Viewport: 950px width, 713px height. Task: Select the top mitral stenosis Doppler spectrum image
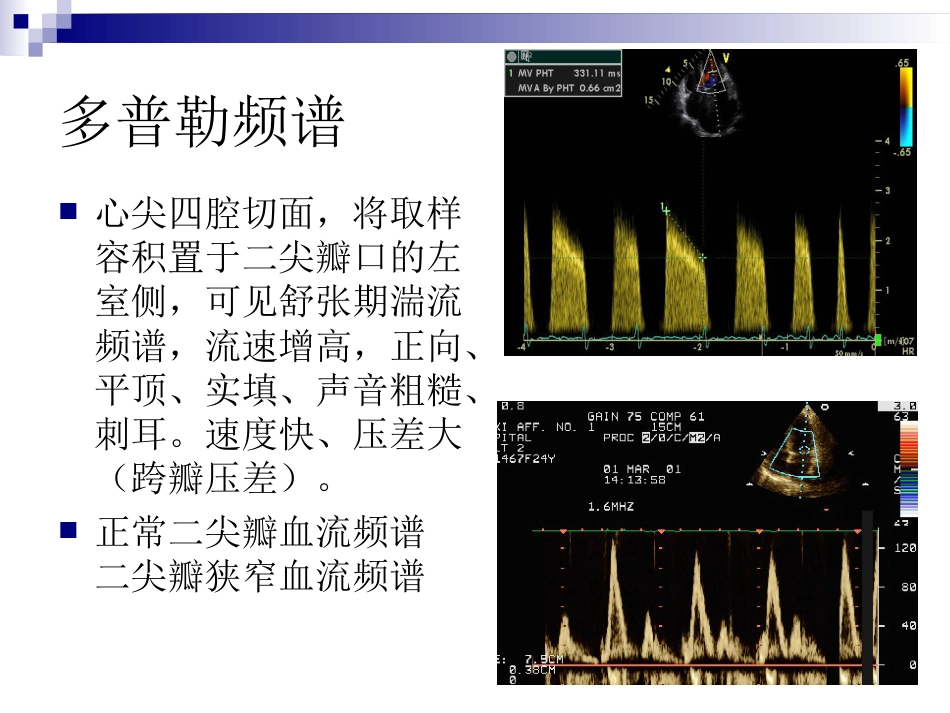[710, 202]
